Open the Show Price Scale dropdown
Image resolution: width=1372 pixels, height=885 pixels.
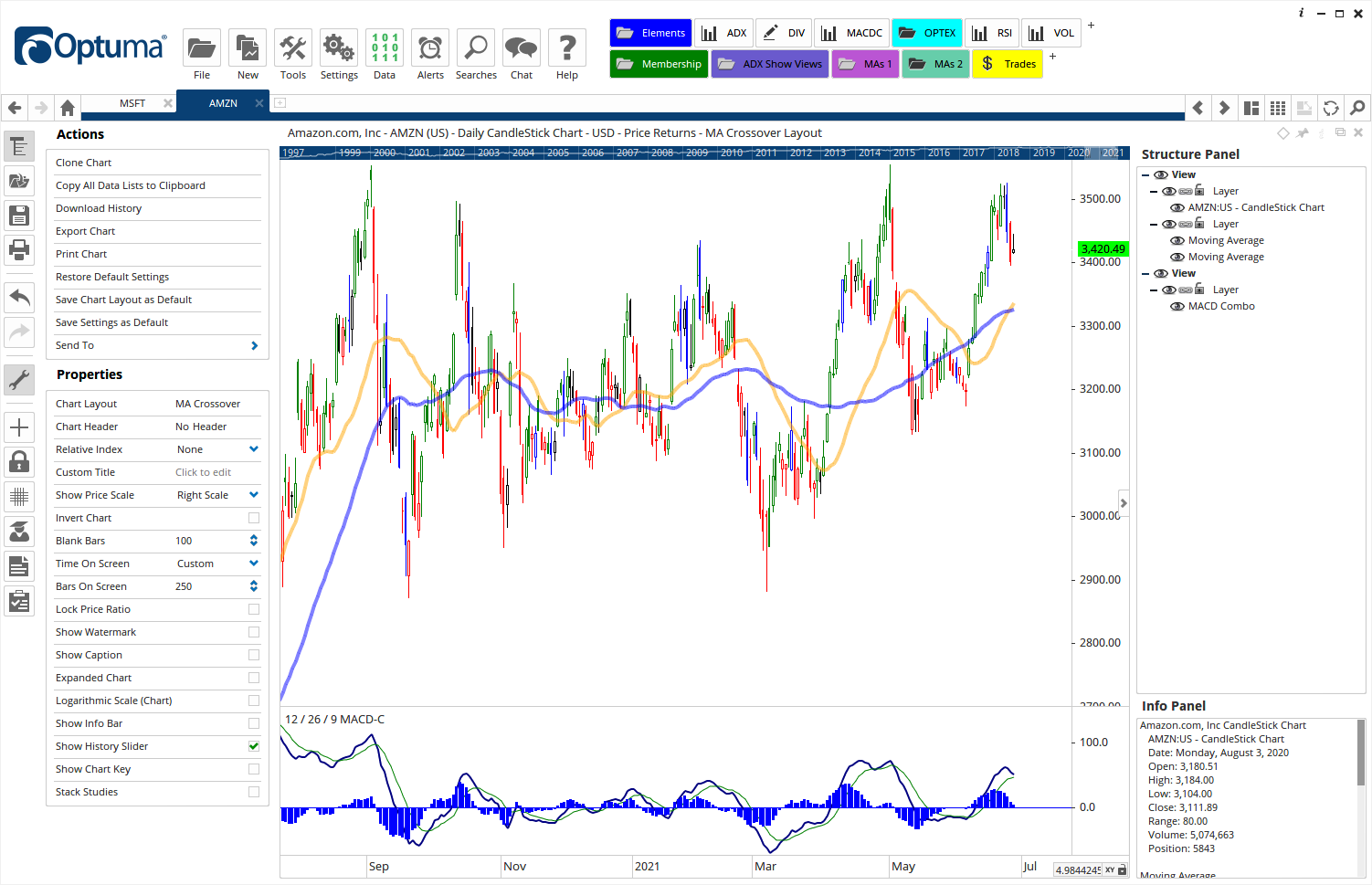click(254, 495)
